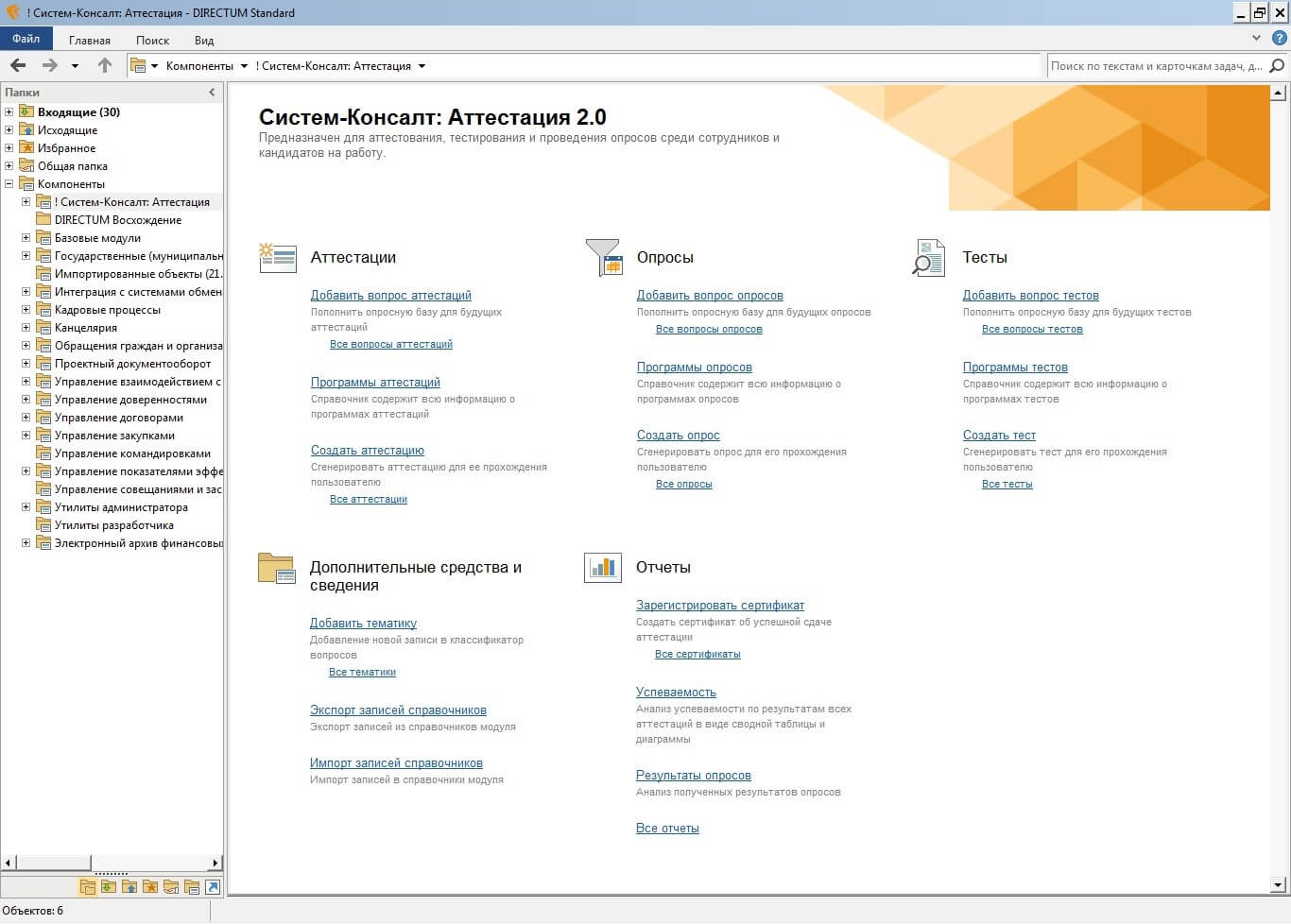Select Проектный документооборот in folder tree
Image resolution: width=1291 pixels, height=924 pixels.
point(133,363)
